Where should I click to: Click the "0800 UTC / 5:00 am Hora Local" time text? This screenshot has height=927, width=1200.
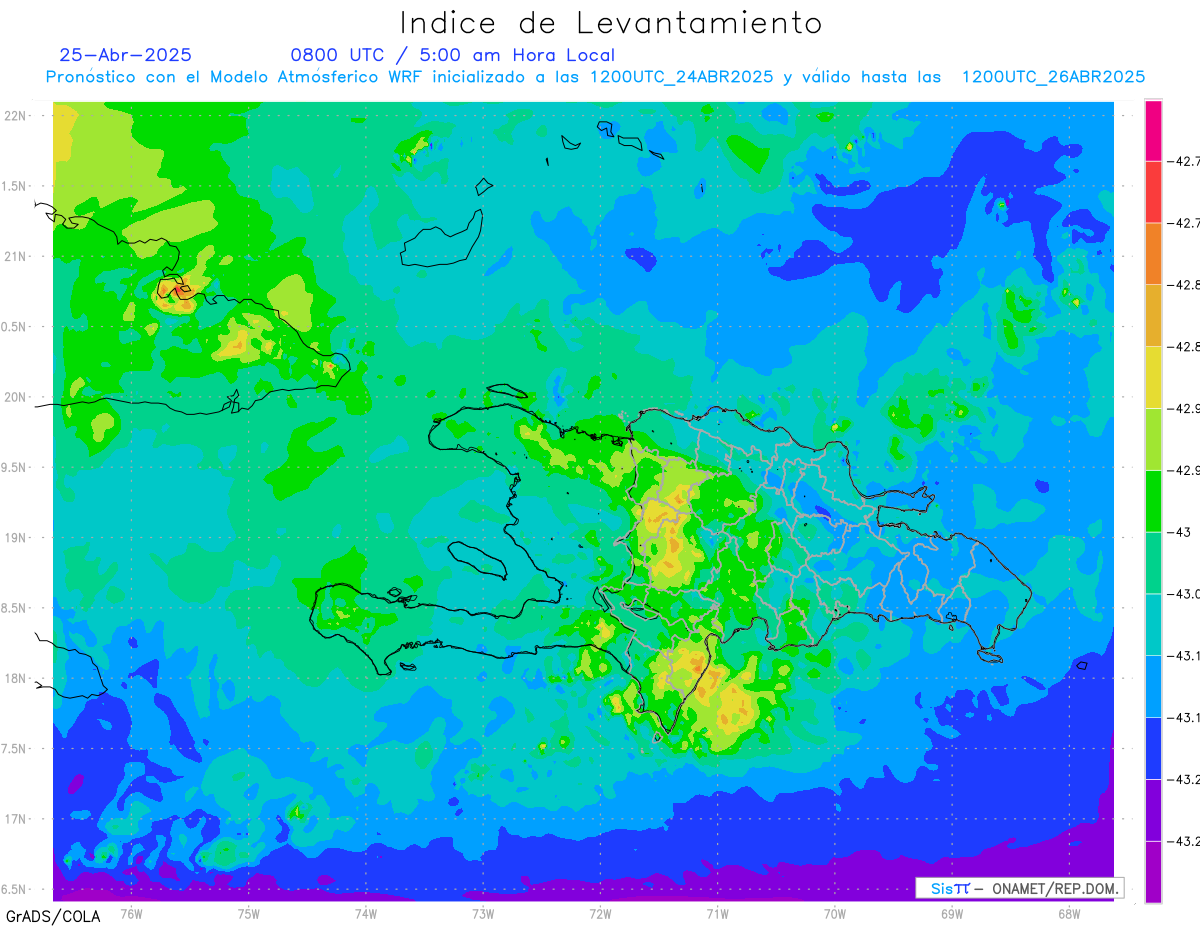[x=453, y=55]
